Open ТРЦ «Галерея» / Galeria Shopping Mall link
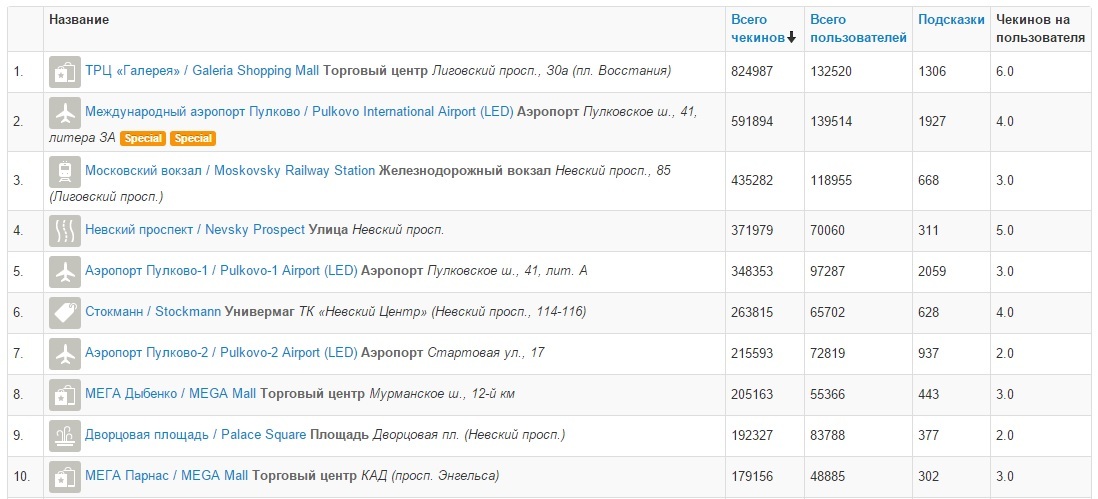1098x499 pixels. (202, 71)
